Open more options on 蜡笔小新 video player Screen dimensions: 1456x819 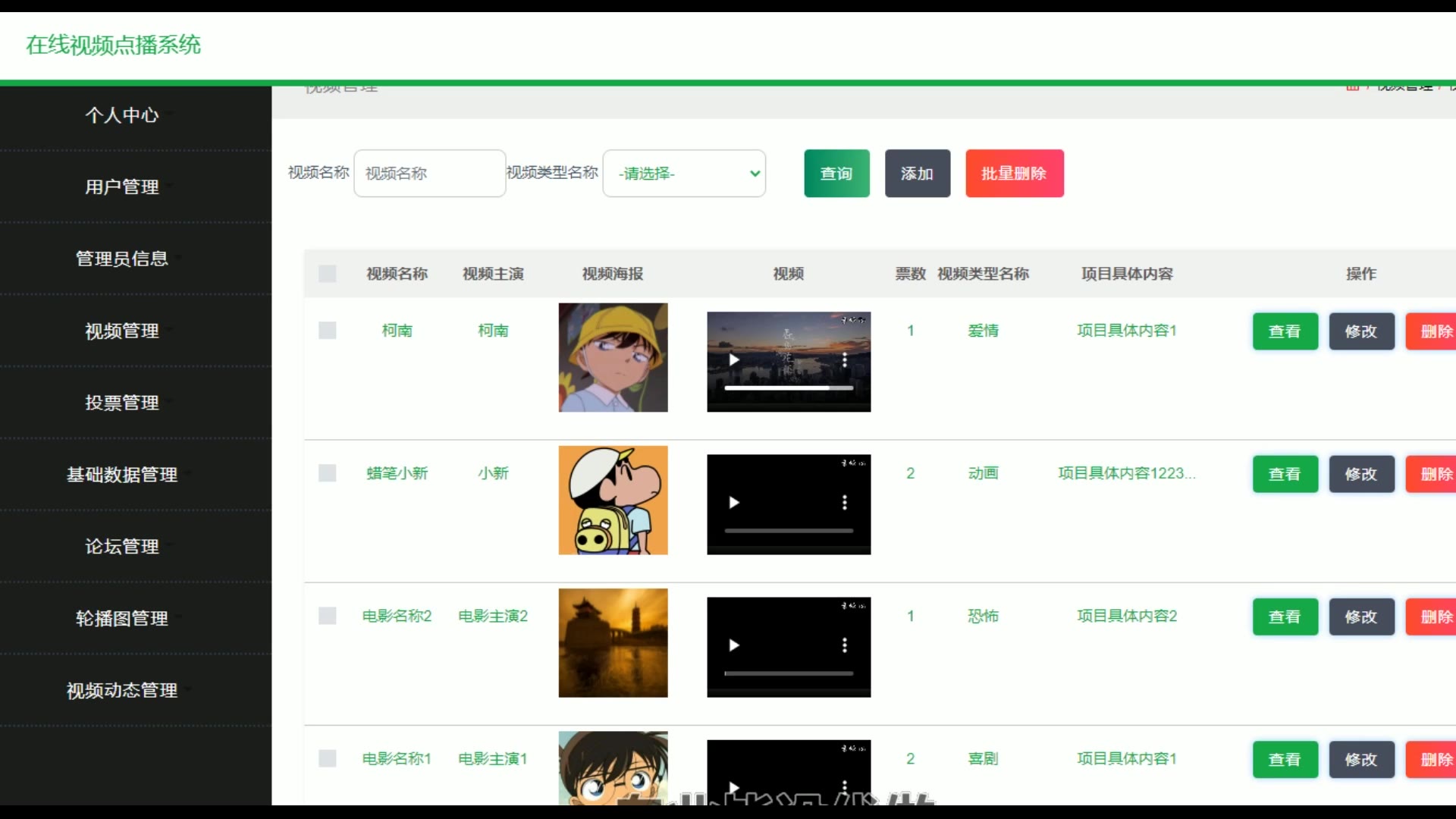[x=844, y=503]
